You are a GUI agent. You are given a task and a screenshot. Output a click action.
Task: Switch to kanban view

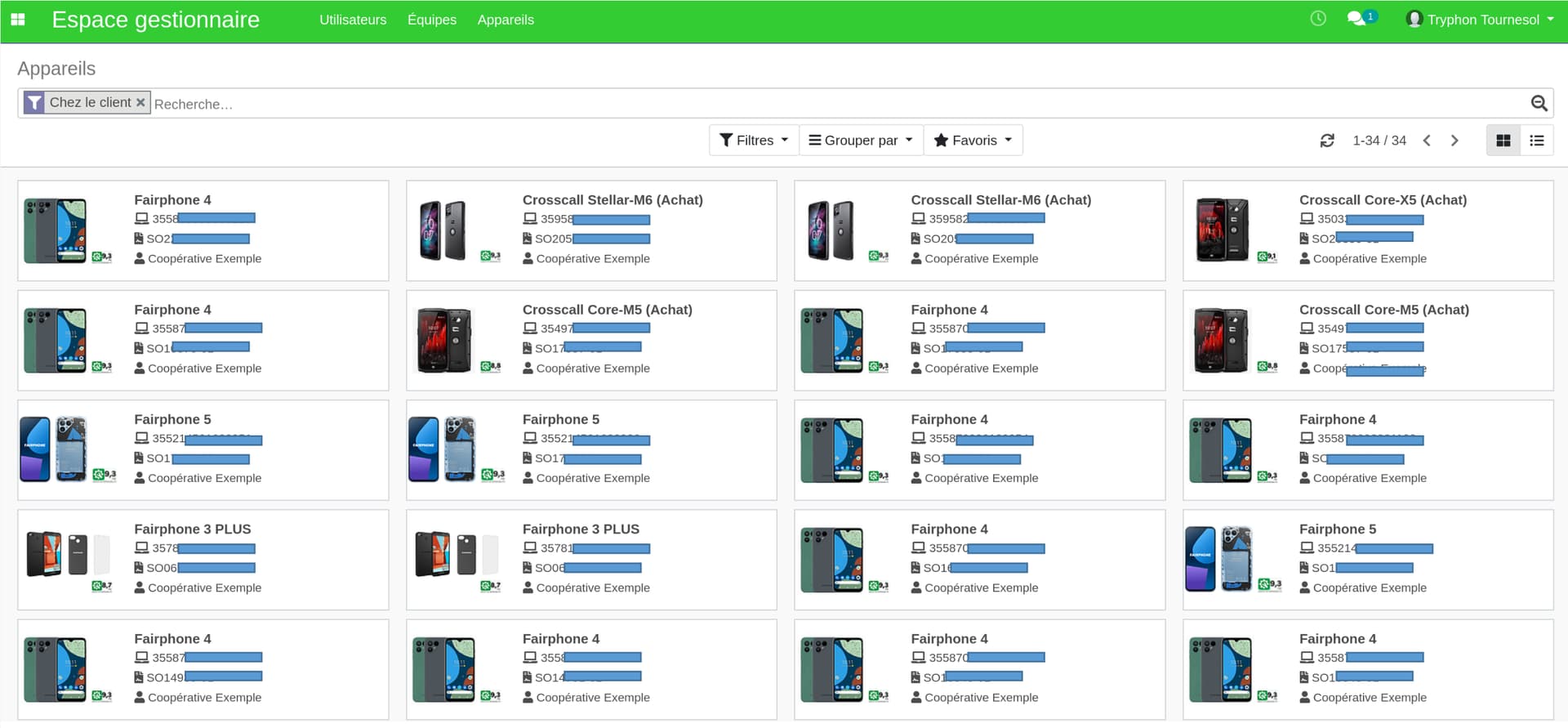click(1503, 141)
